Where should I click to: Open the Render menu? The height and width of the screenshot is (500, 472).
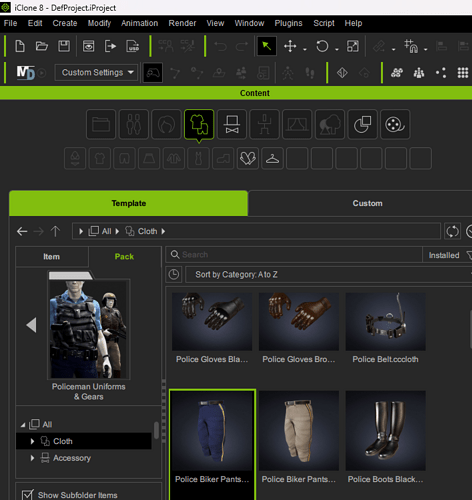tap(182, 23)
